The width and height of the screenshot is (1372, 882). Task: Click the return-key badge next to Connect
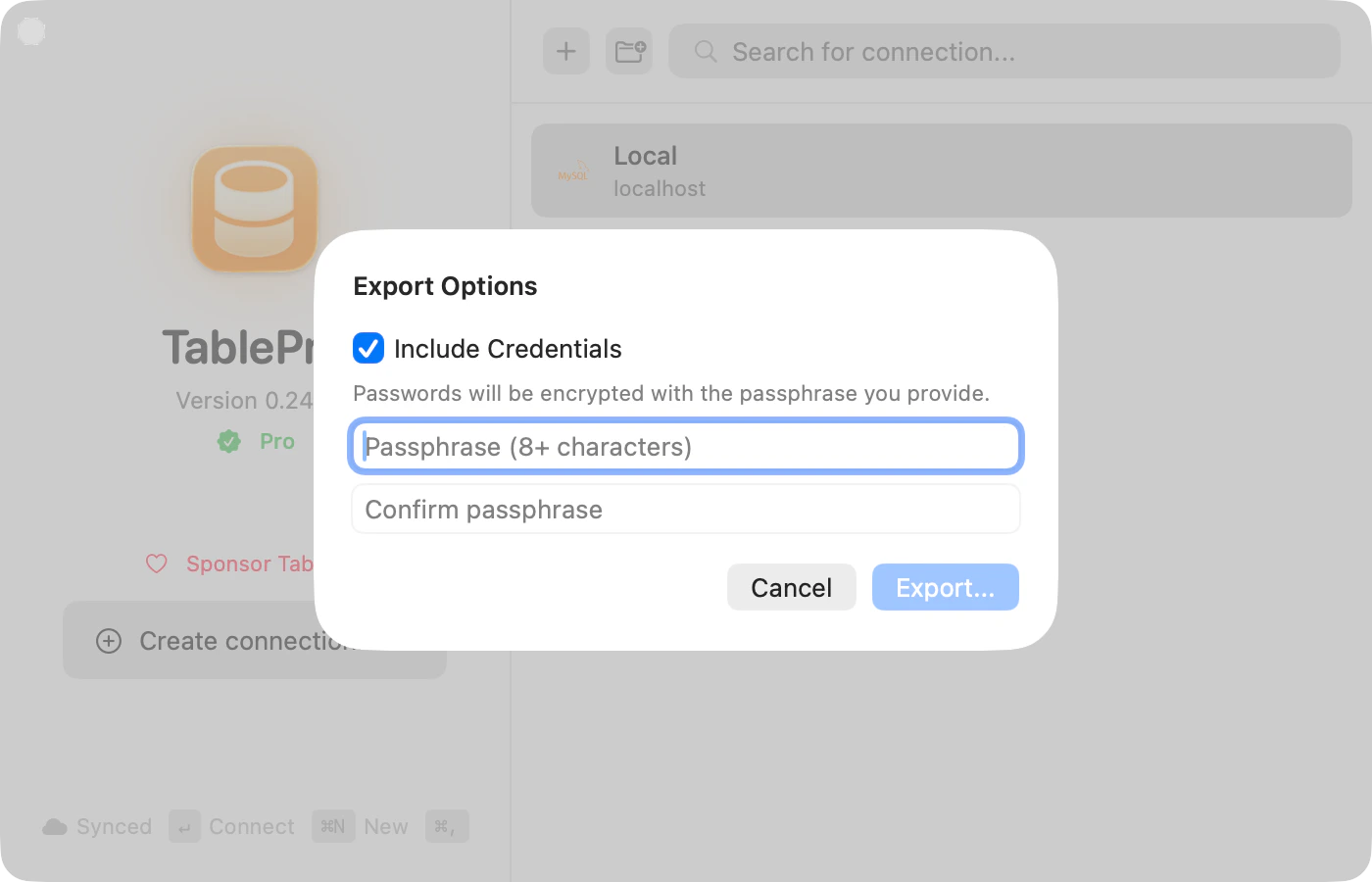coord(185,826)
